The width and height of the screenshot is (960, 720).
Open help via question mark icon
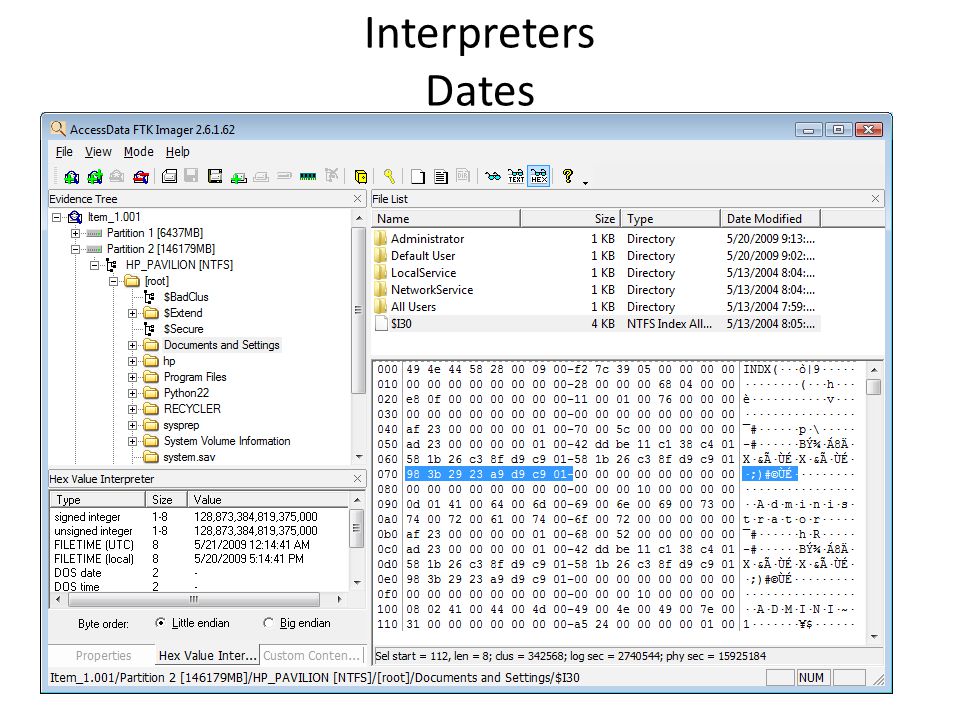[x=568, y=176]
